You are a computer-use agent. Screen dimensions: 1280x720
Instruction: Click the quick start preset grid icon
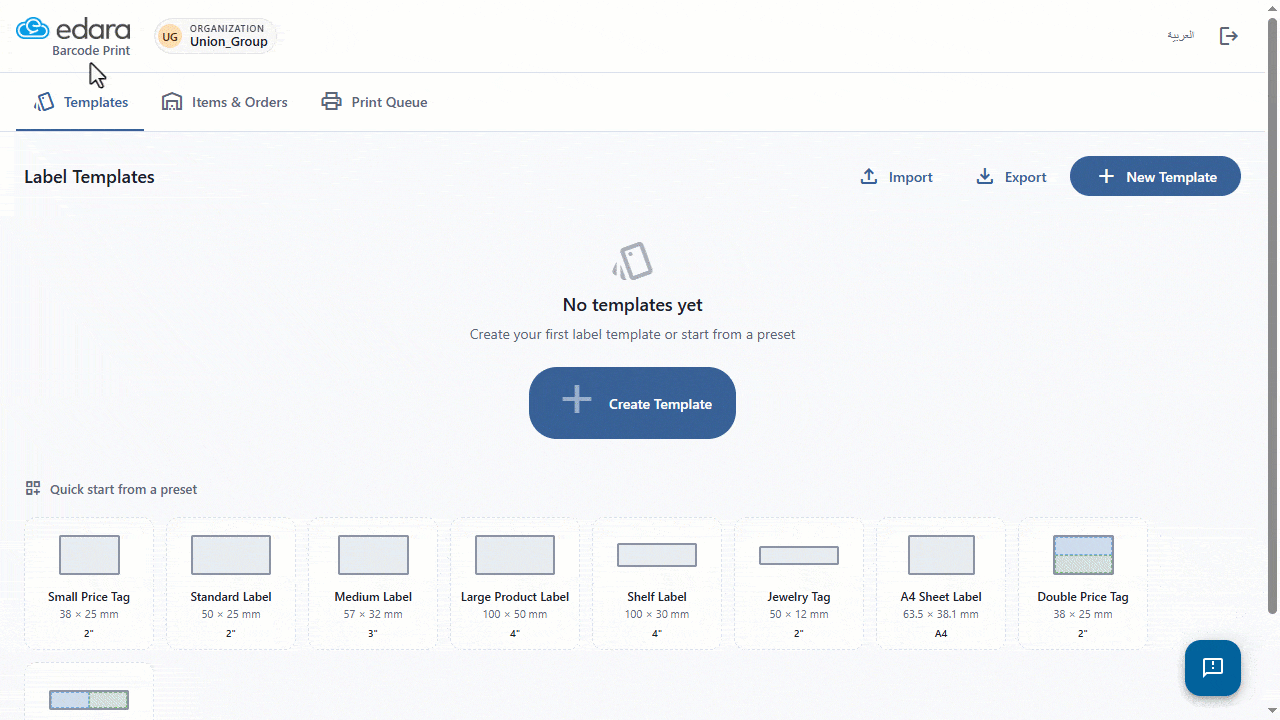33,489
